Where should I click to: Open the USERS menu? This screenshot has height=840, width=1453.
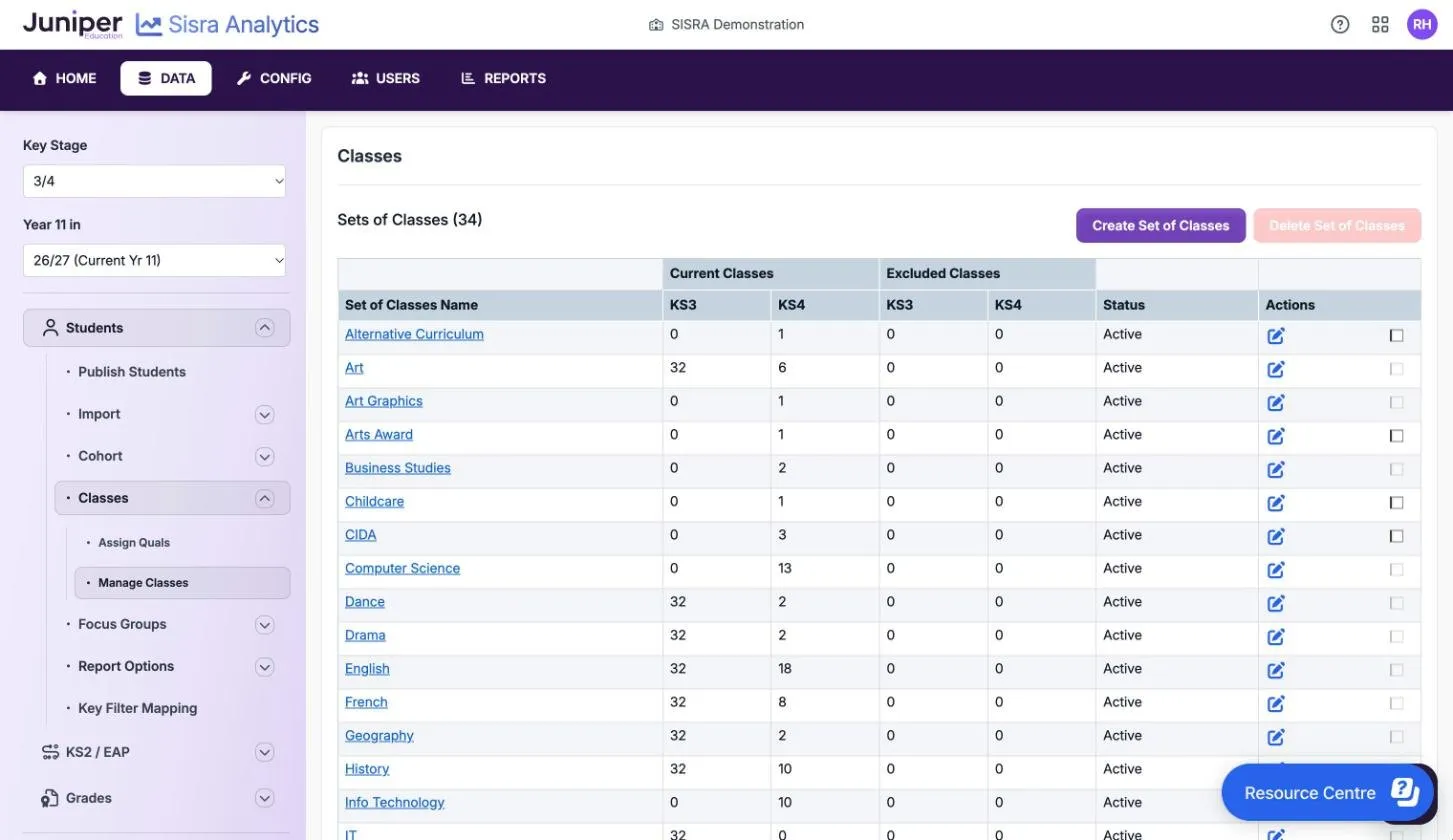386,78
